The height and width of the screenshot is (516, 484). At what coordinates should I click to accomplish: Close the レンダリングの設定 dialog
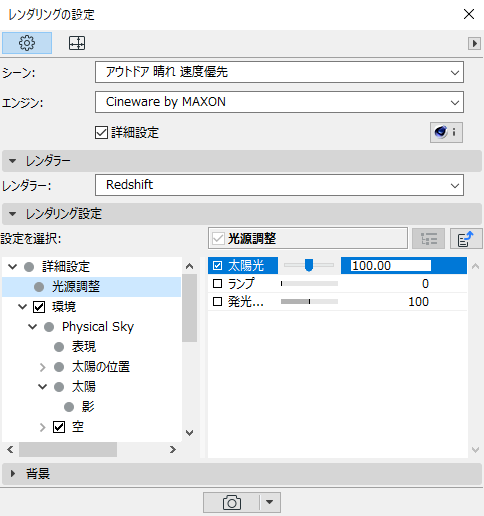tap(469, 14)
